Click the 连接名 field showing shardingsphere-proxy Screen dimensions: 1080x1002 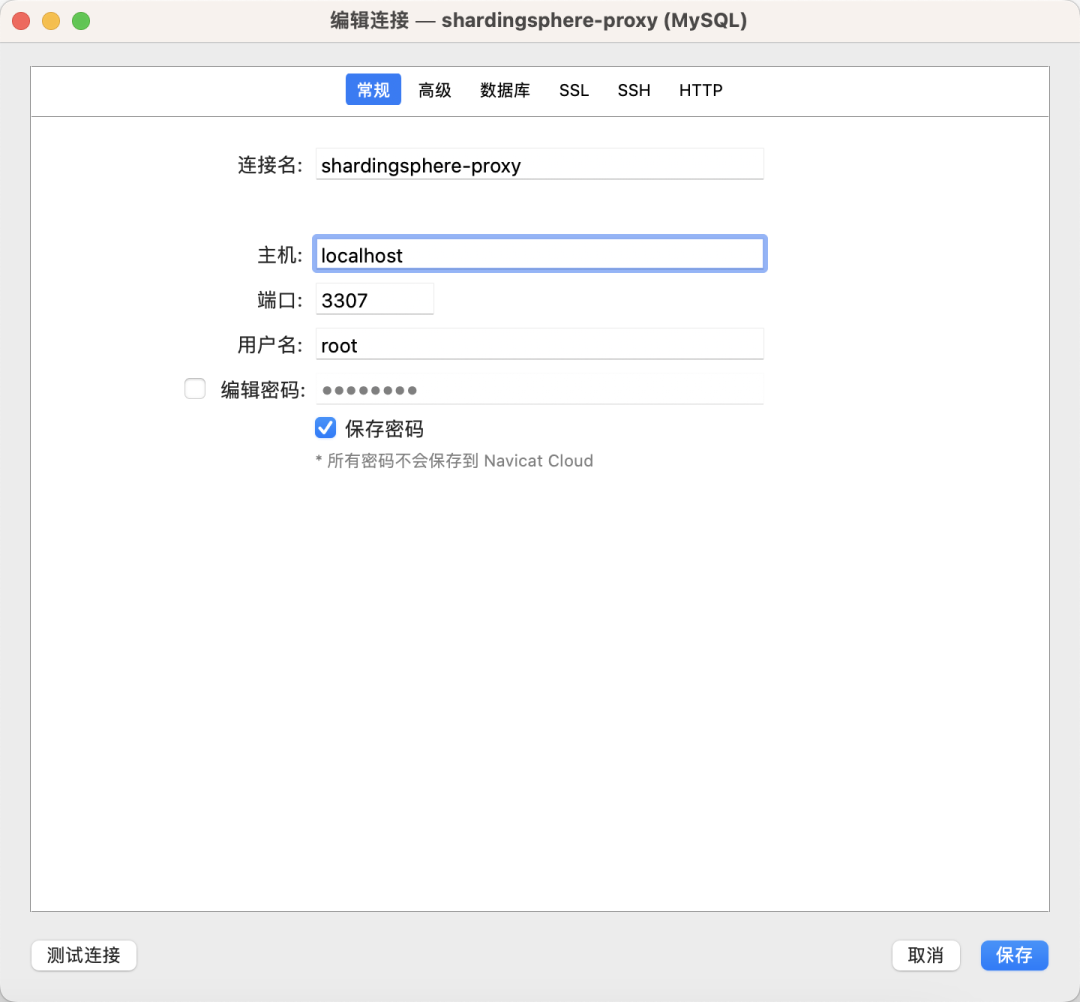point(539,165)
